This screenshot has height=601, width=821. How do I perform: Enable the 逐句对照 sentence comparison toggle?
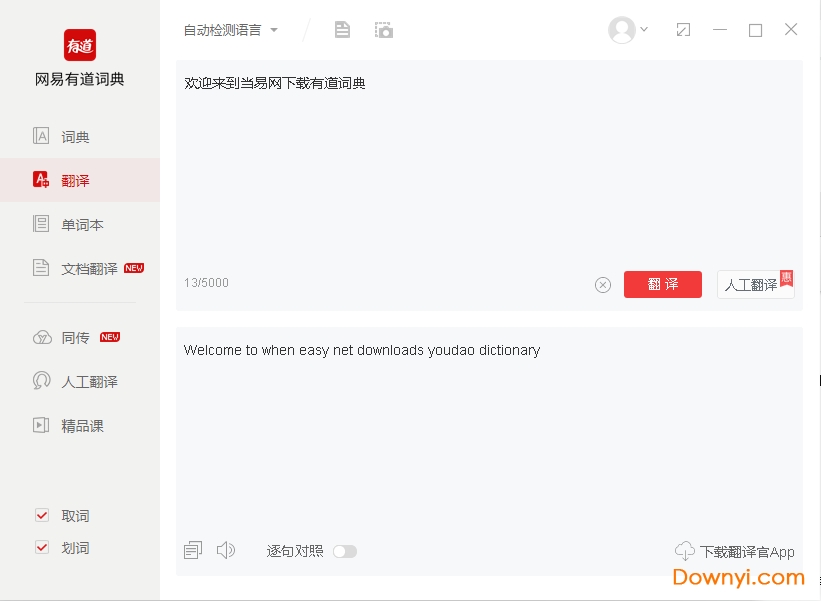pos(345,551)
